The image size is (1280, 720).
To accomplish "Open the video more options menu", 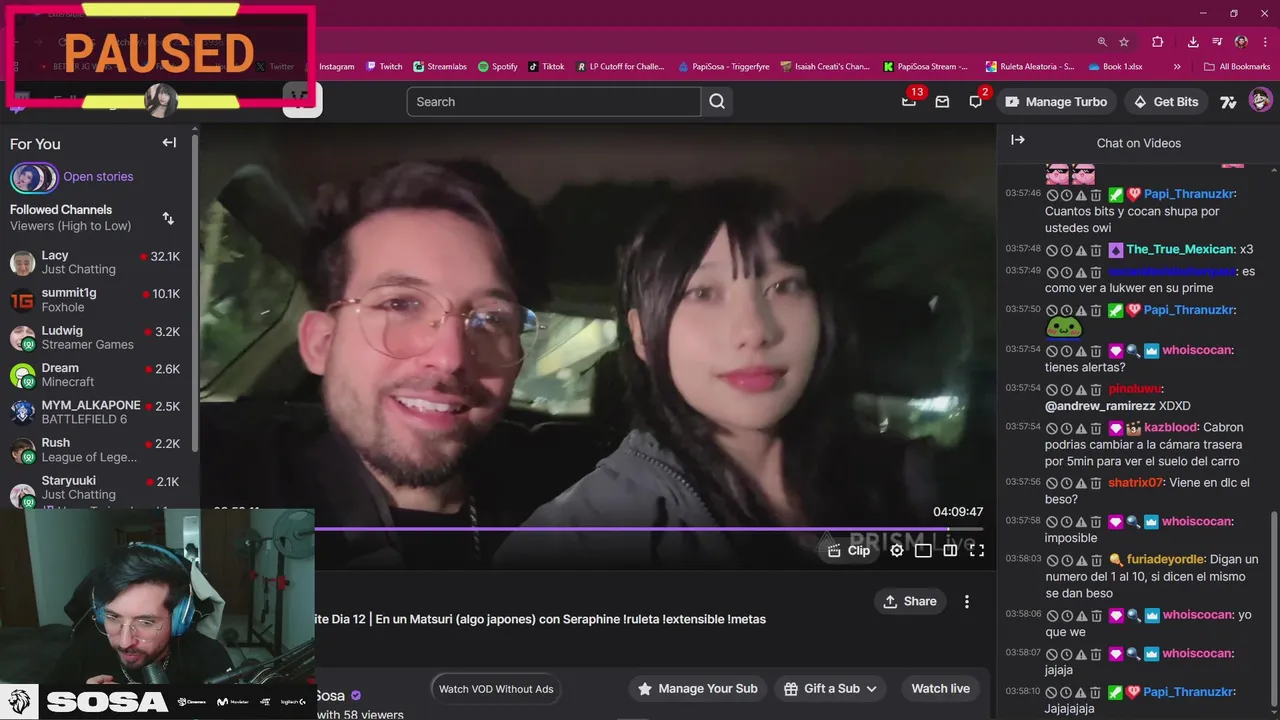I will (966, 601).
